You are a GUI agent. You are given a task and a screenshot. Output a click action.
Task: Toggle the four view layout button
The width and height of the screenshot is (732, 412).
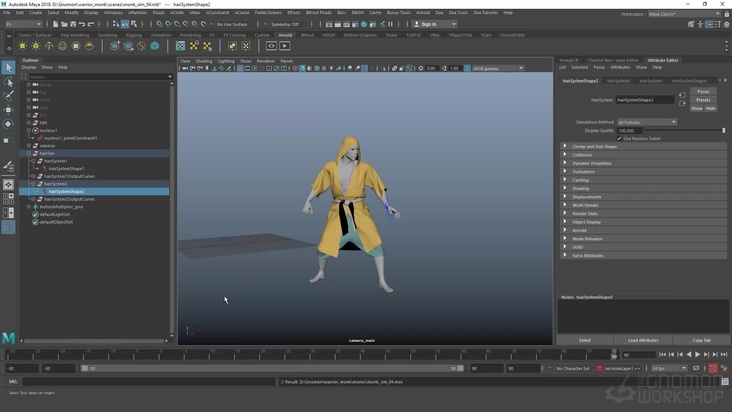8,199
